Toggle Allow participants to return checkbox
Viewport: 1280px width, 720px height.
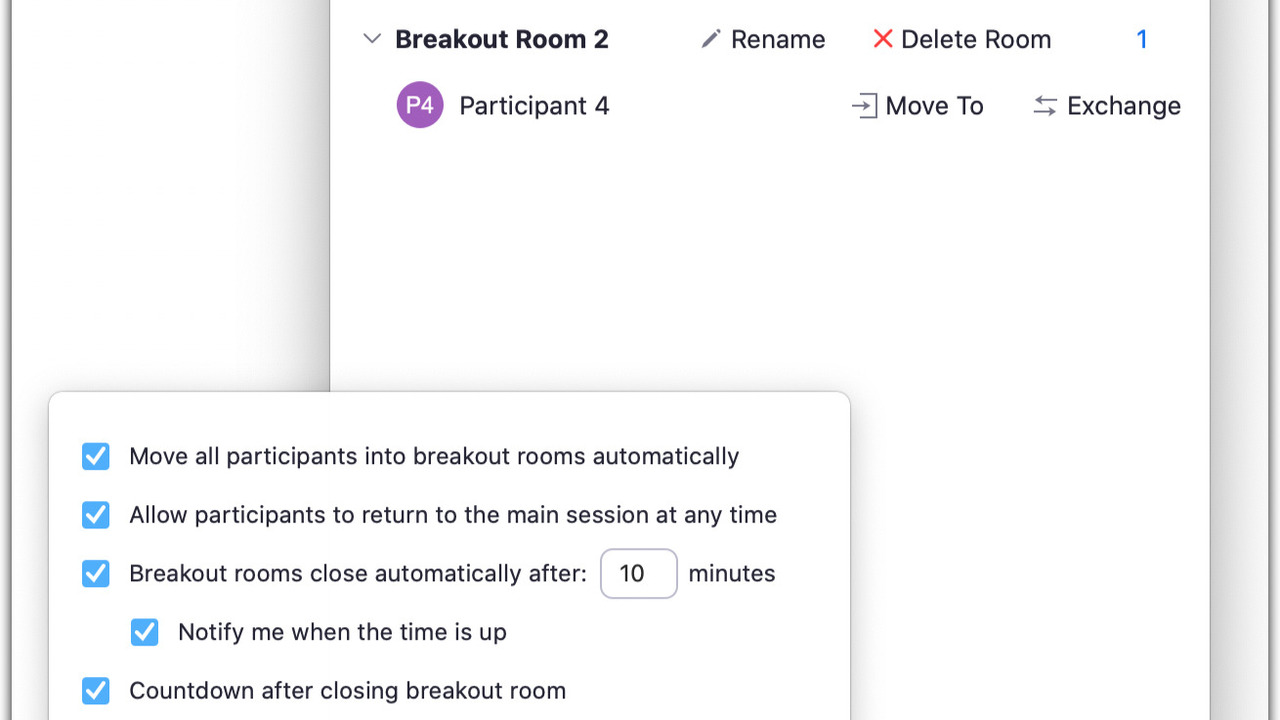[x=96, y=515]
